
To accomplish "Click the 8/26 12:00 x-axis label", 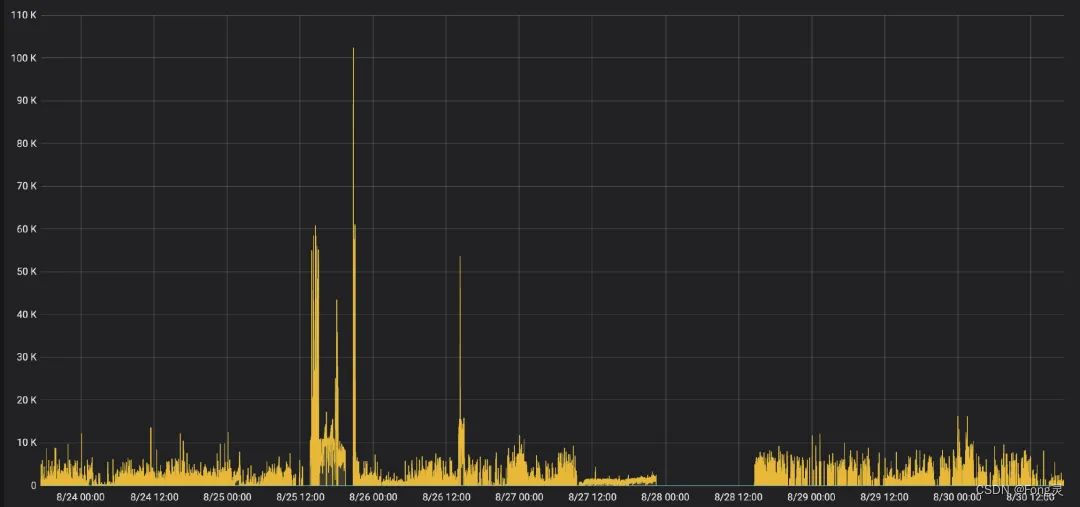I will 446,497.
